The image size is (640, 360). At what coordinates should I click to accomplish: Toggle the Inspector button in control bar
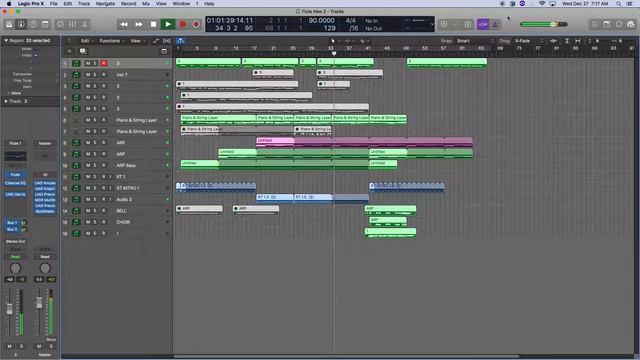(21, 24)
